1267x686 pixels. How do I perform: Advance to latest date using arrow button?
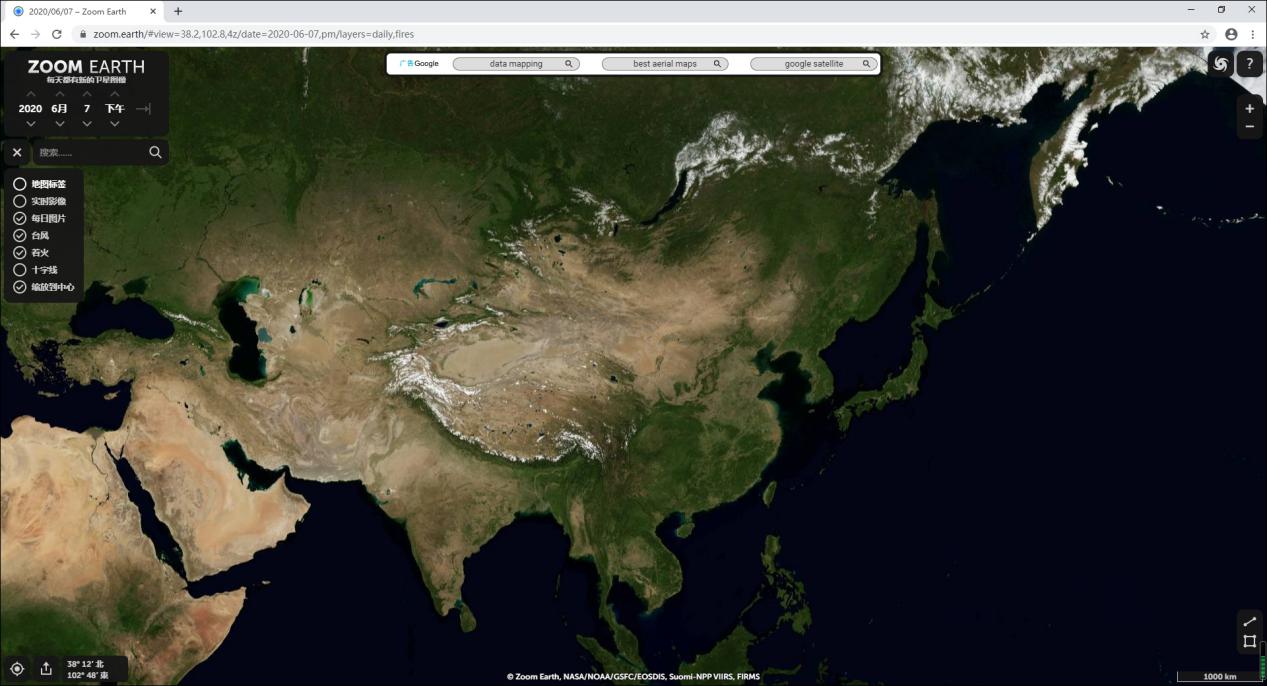(x=143, y=108)
